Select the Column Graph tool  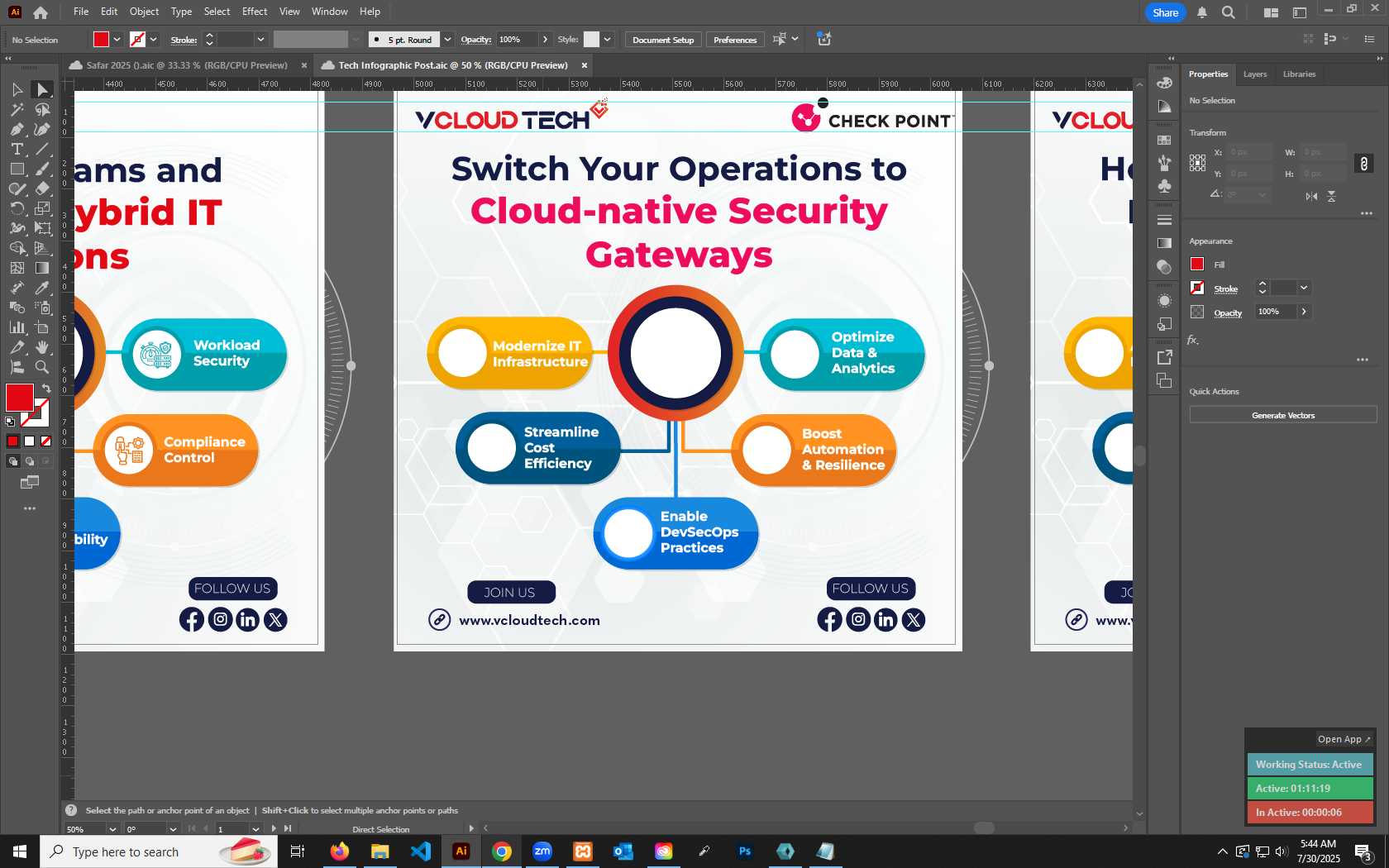pos(17,327)
